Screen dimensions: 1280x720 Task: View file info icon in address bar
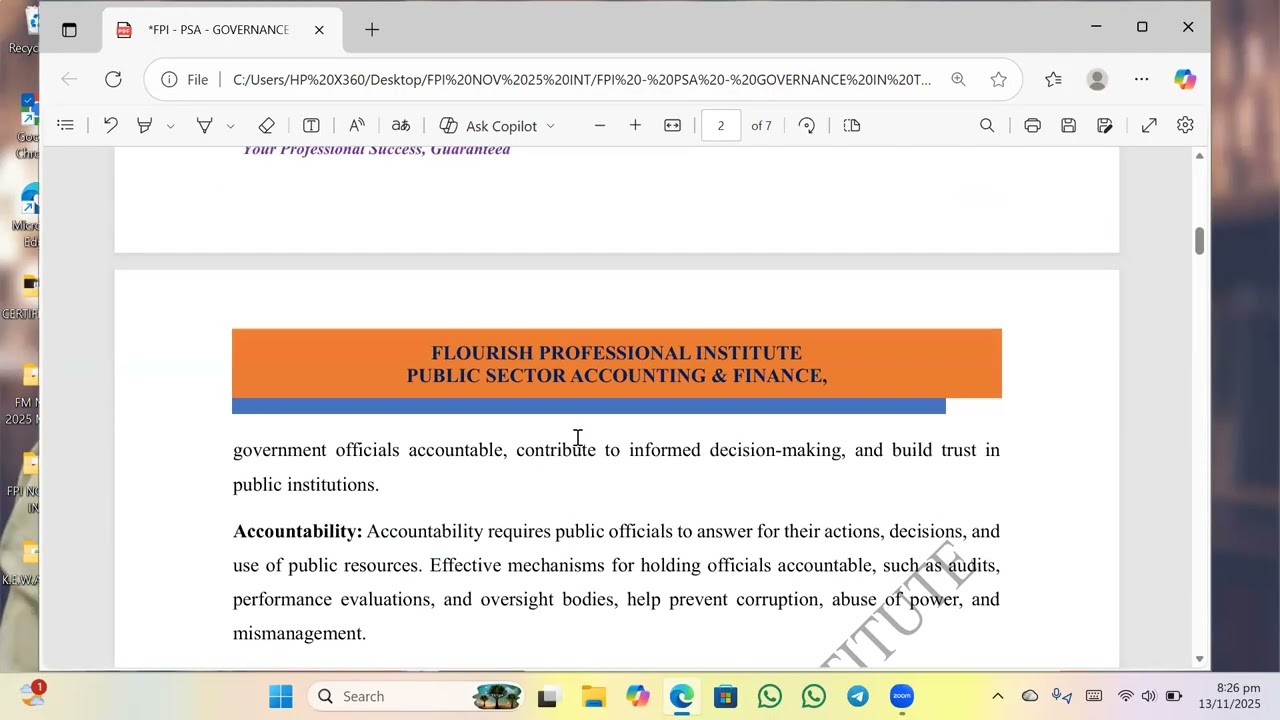tap(170, 80)
